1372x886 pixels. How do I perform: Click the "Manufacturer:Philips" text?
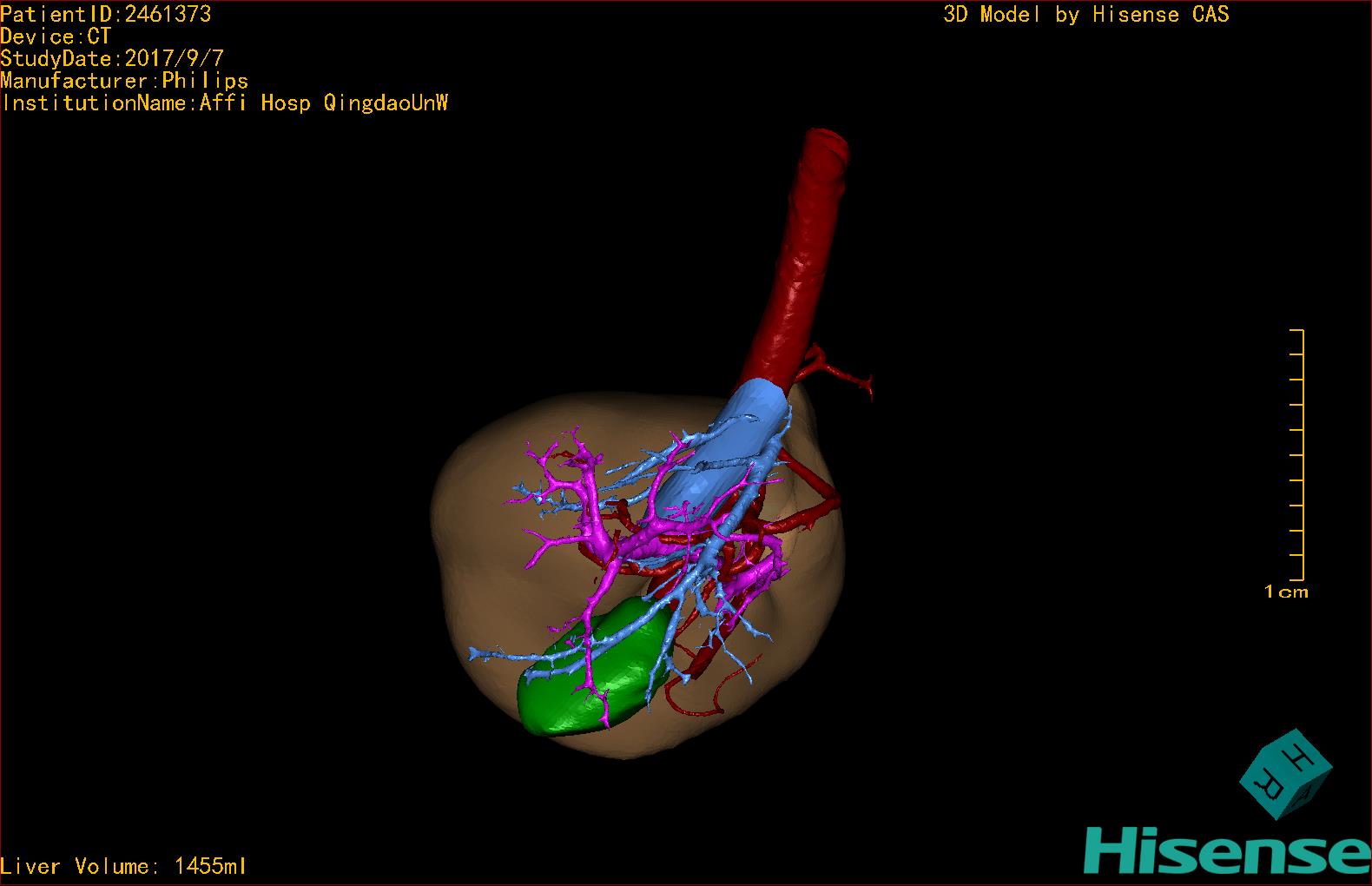124,81
